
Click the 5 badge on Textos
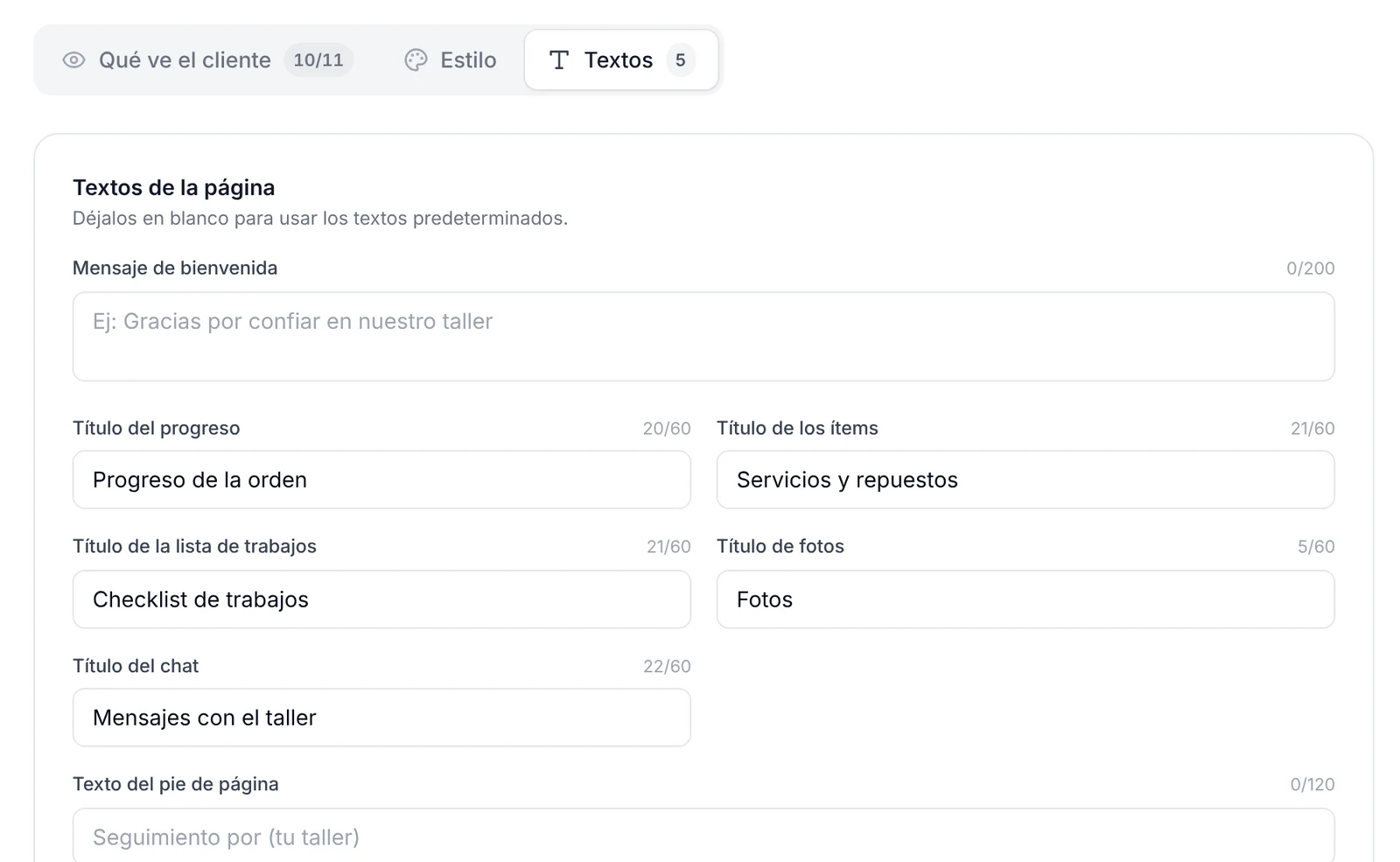[x=680, y=60]
